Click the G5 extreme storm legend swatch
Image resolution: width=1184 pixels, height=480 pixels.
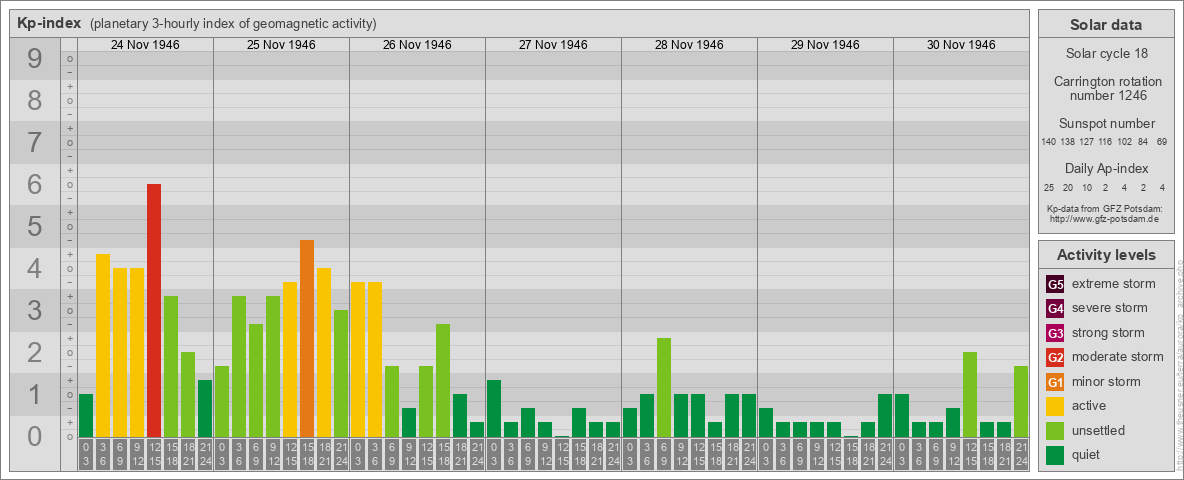point(1055,285)
